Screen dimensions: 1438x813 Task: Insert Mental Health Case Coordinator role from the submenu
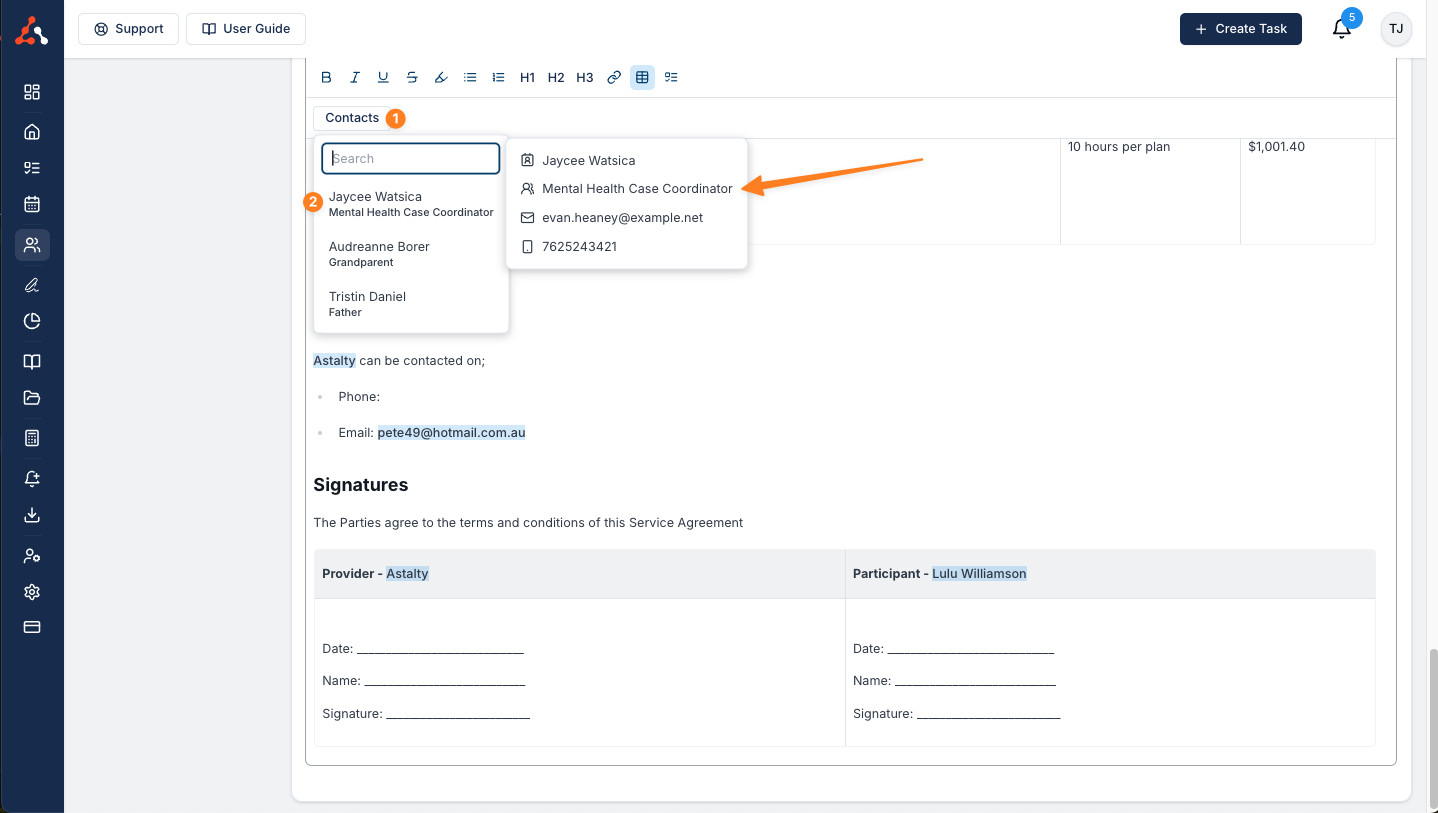pos(627,188)
